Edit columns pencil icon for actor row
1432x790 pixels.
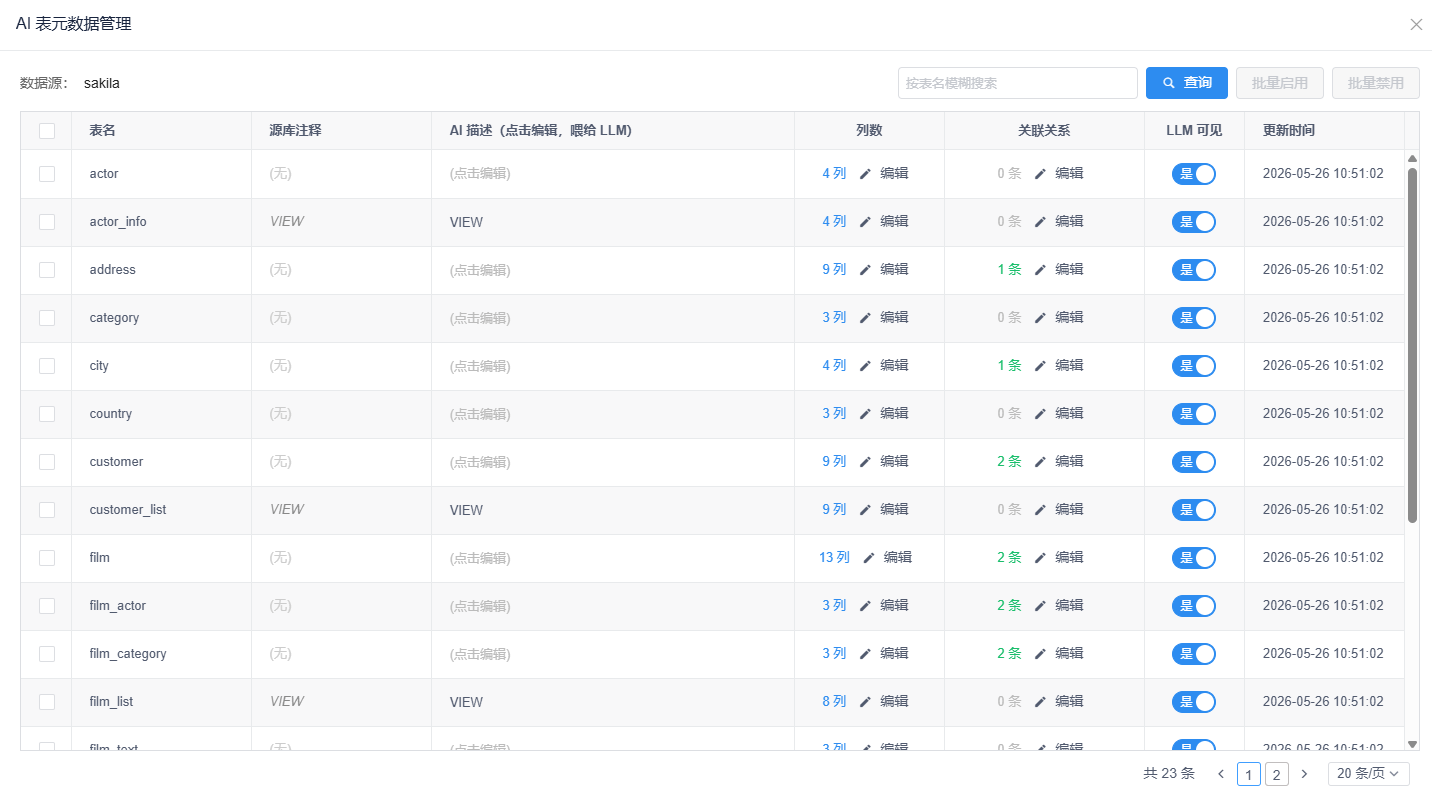(x=865, y=174)
